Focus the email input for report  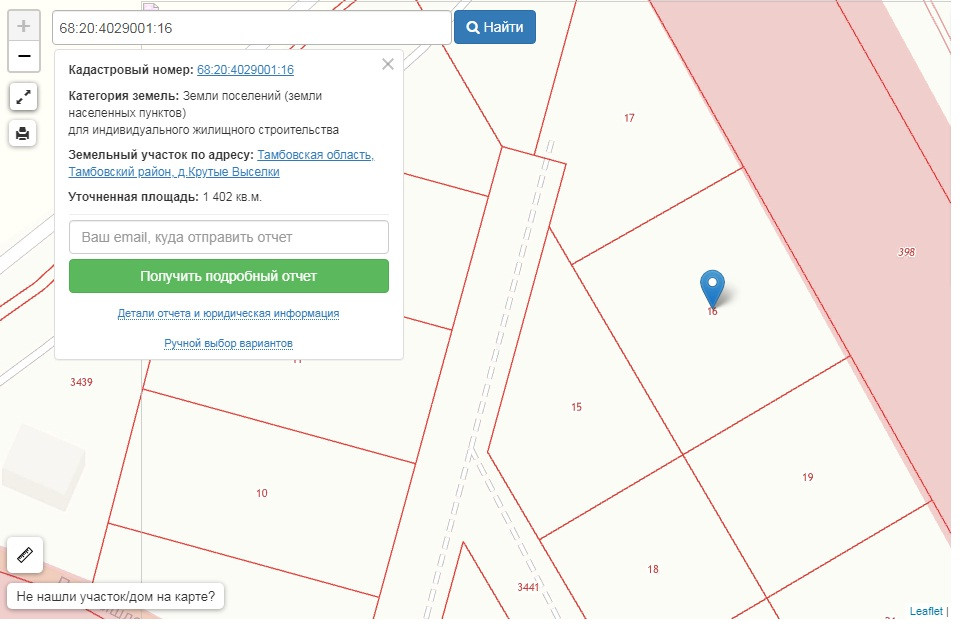click(229, 238)
